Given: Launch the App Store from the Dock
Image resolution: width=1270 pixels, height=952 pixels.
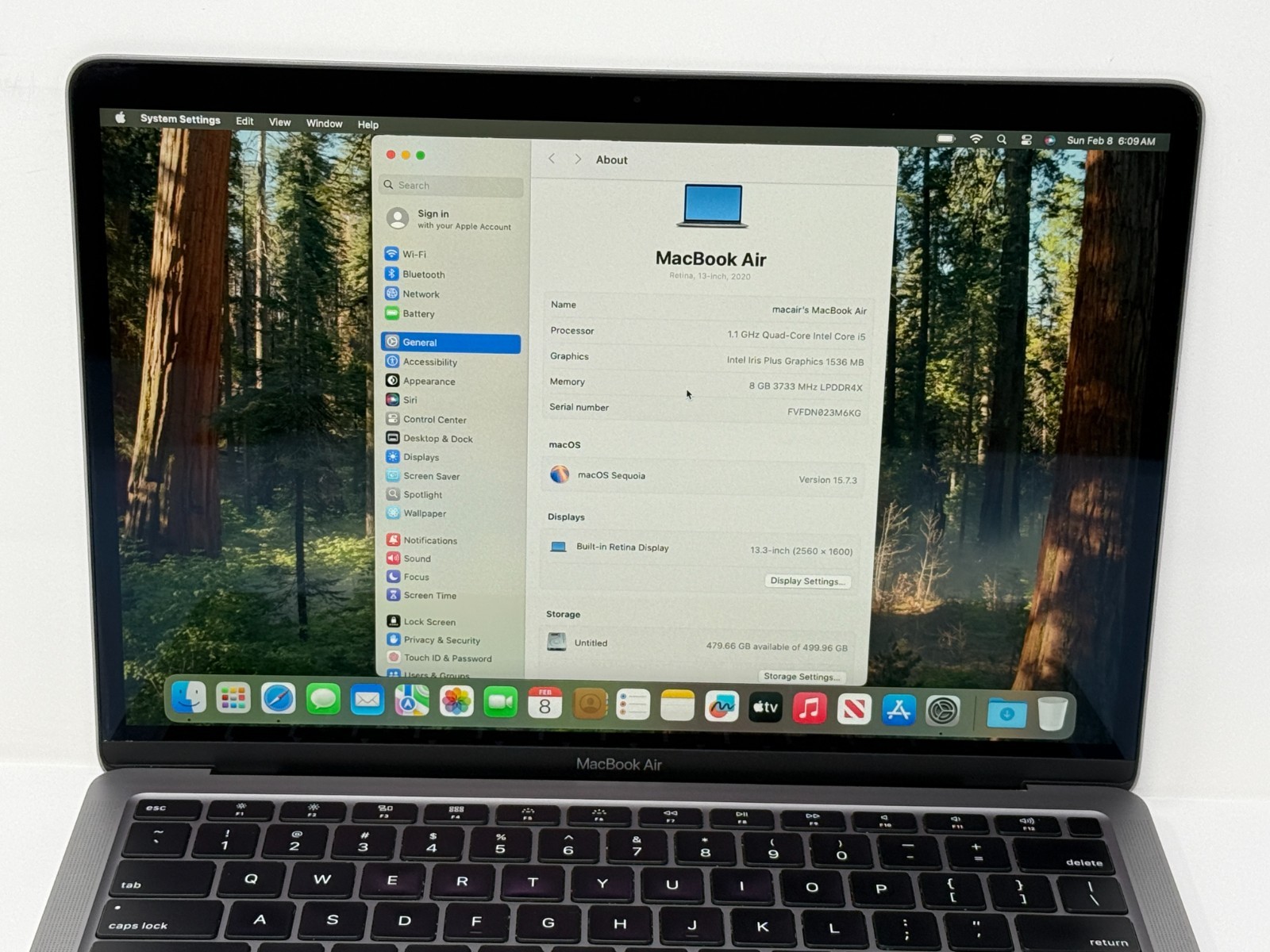Looking at the screenshot, I should click(899, 711).
